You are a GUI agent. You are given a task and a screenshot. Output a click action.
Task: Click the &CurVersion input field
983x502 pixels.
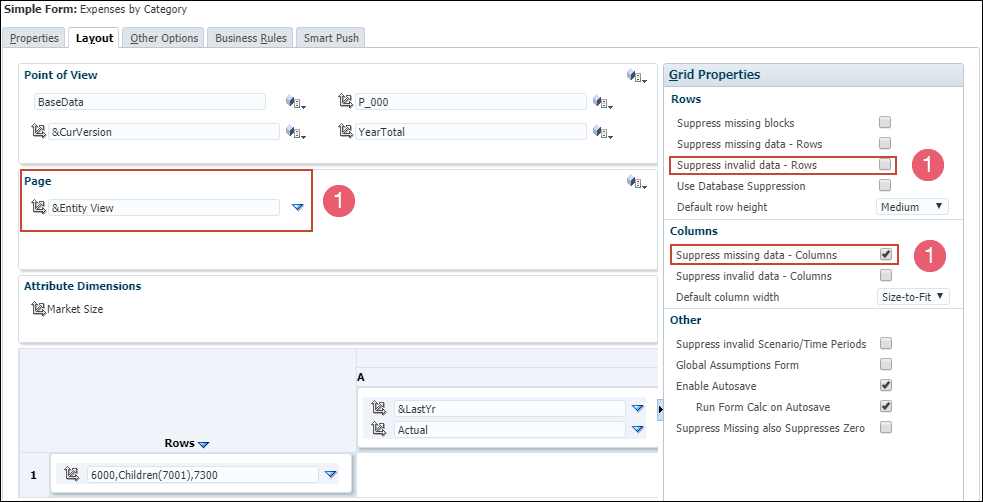click(x=164, y=132)
